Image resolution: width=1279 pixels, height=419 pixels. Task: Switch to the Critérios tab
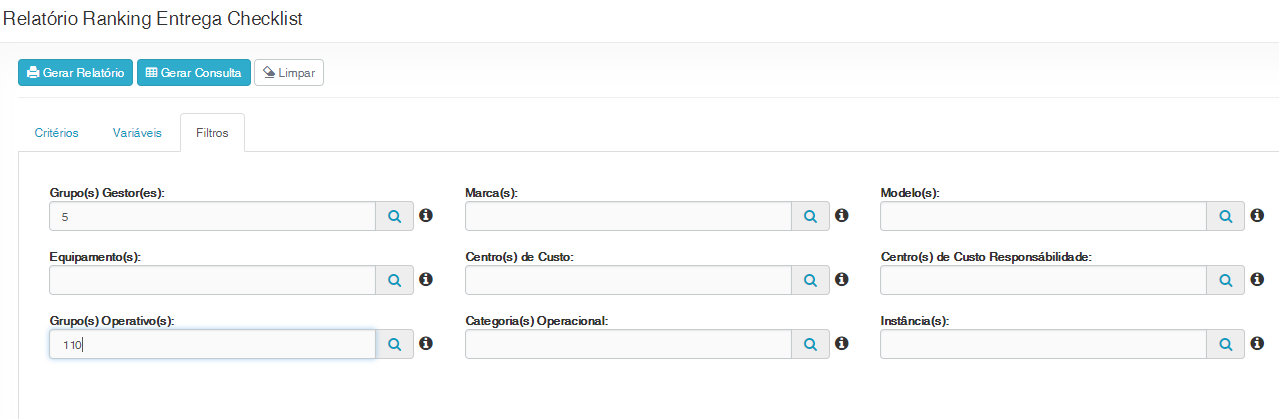click(56, 133)
